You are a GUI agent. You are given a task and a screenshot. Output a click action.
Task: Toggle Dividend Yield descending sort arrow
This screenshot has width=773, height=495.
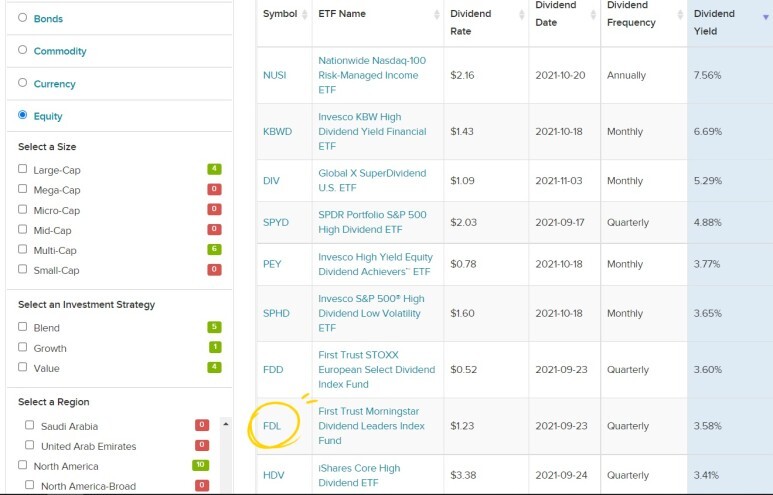[x=766, y=17]
